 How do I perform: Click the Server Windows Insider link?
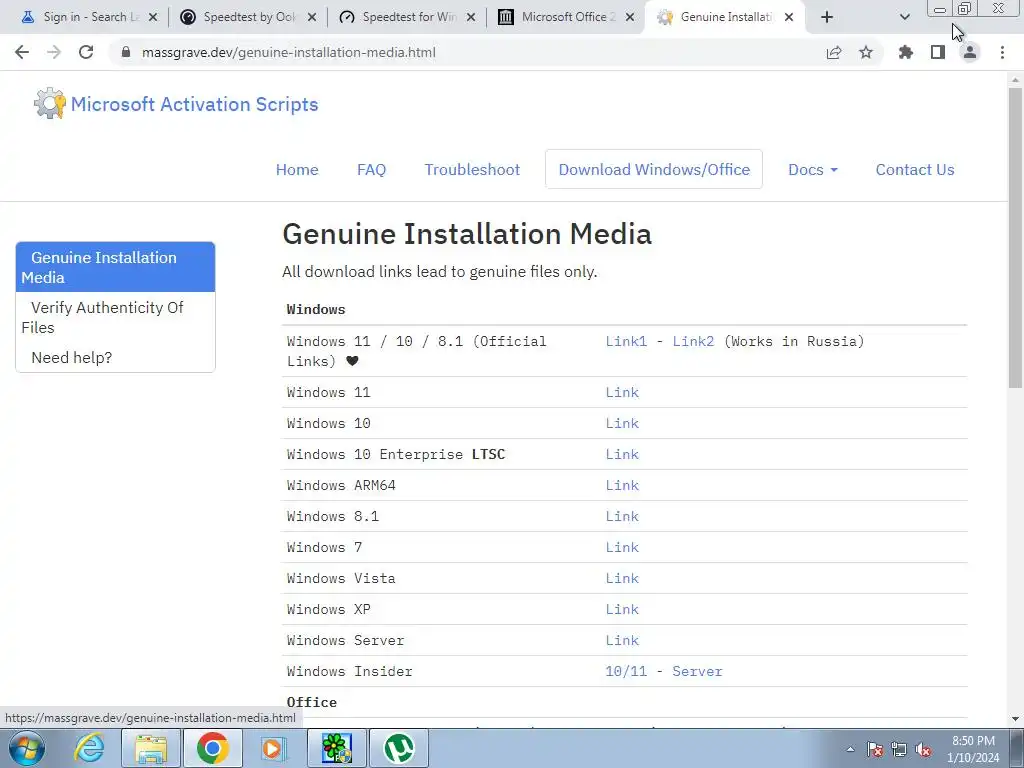(697, 671)
